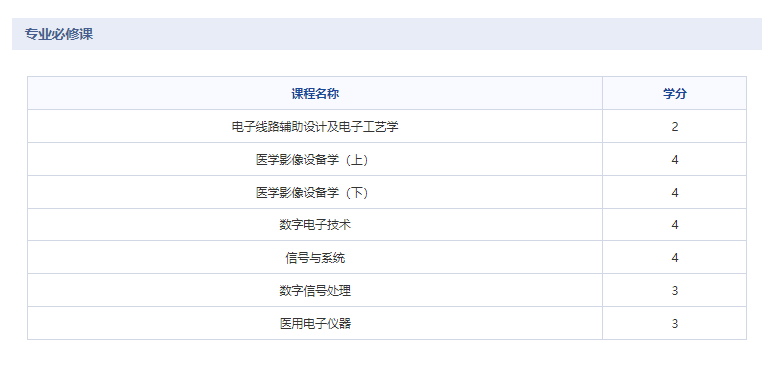Click the 专业必修课 section header
The width and height of the screenshot is (779, 375).
[x=59, y=34]
